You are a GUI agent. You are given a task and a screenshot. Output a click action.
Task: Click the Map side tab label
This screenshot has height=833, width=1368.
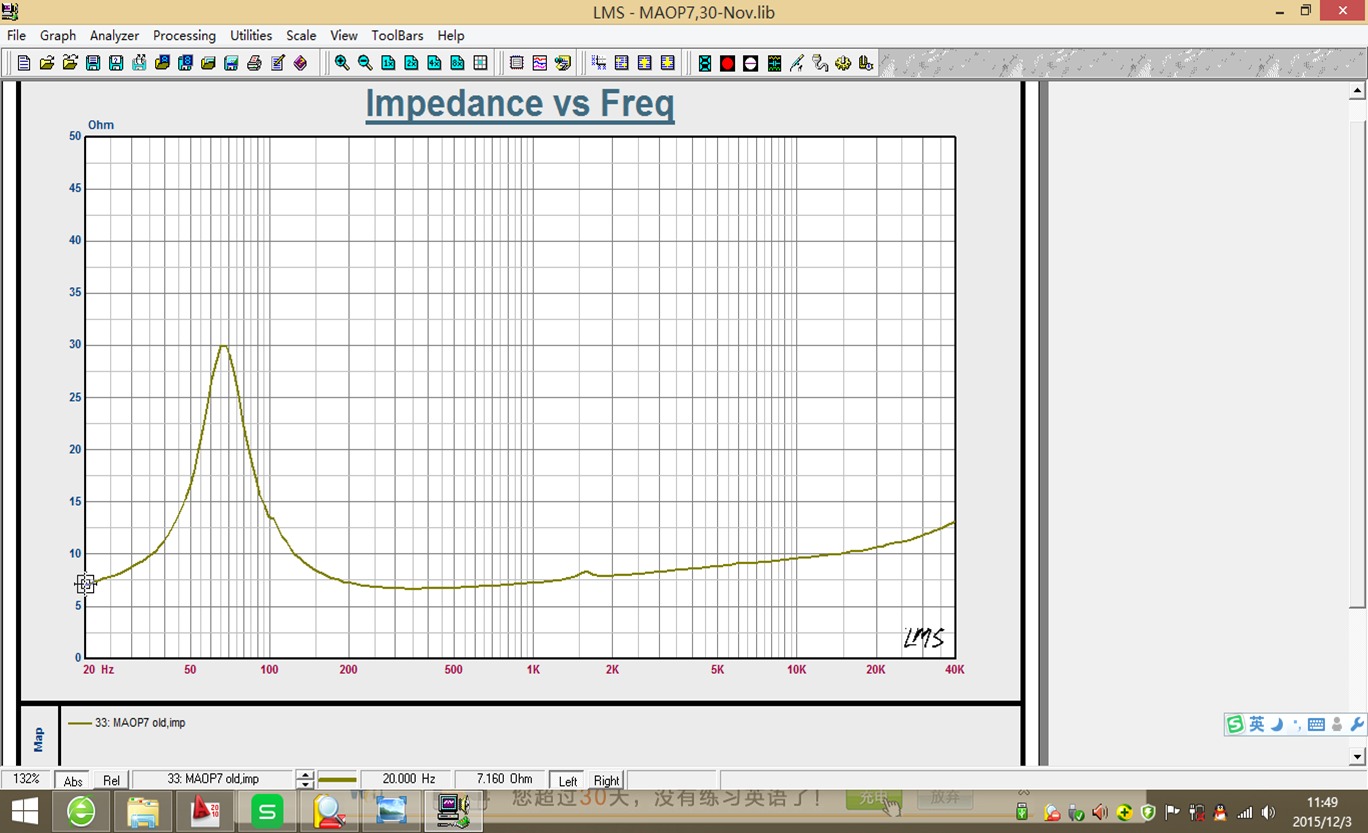point(39,739)
